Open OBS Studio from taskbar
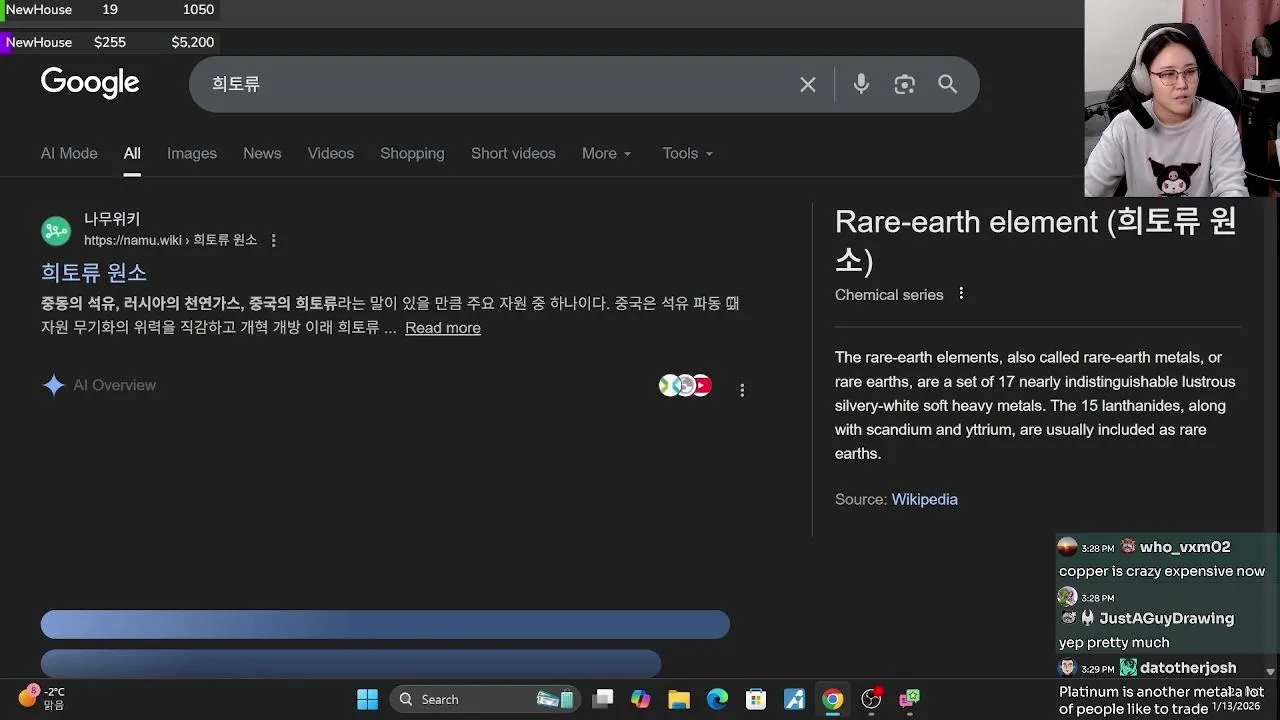Viewport: 1280px width, 720px height. pyautogui.click(x=872, y=699)
